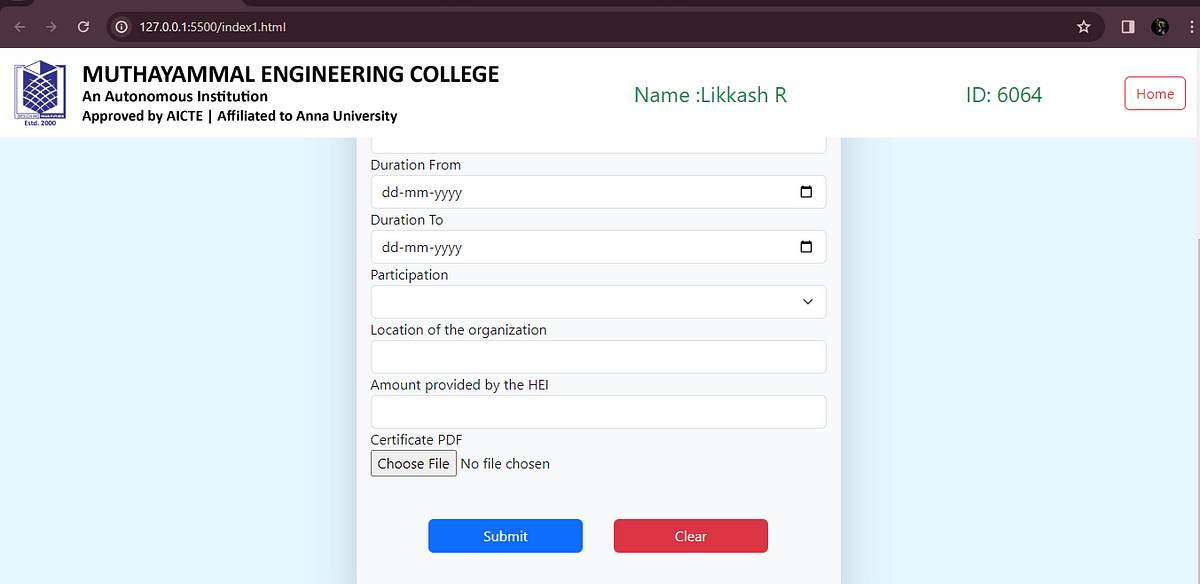The height and width of the screenshot is (584, 1200).
Task: Expand the Participation dropdown
Action: 598,302
